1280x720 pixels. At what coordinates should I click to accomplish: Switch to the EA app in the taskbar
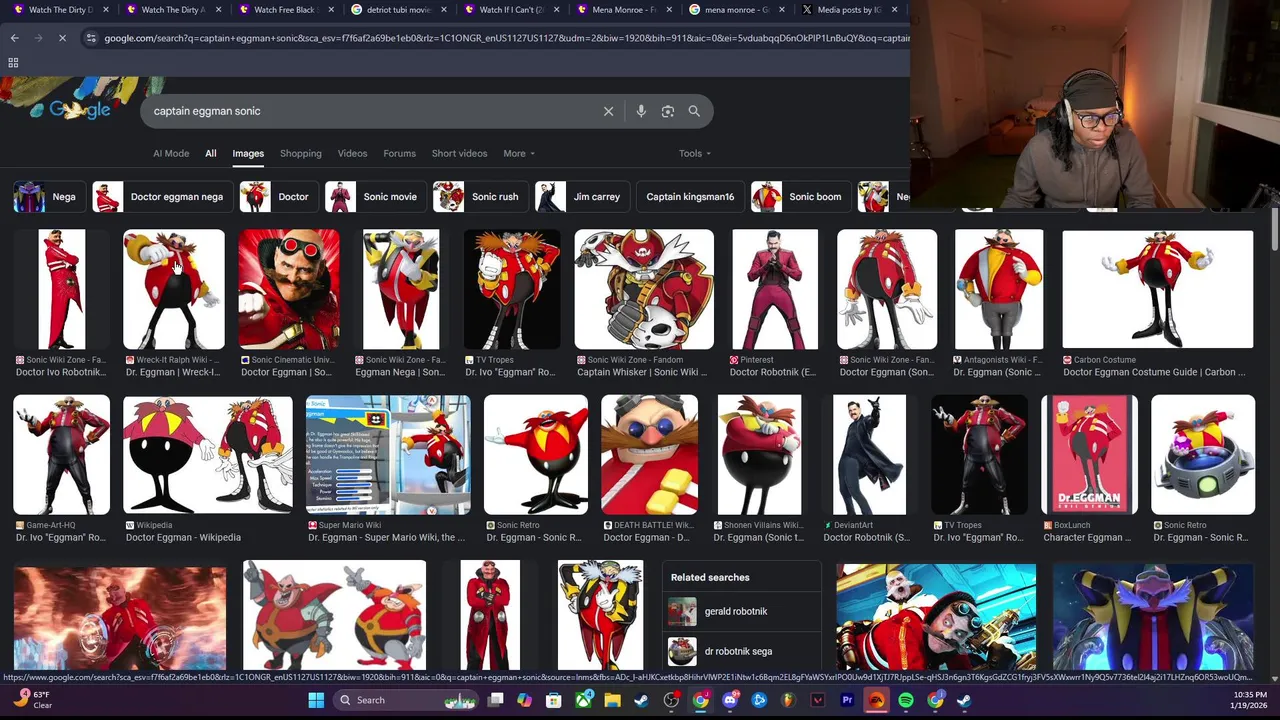tap(876, 700)
